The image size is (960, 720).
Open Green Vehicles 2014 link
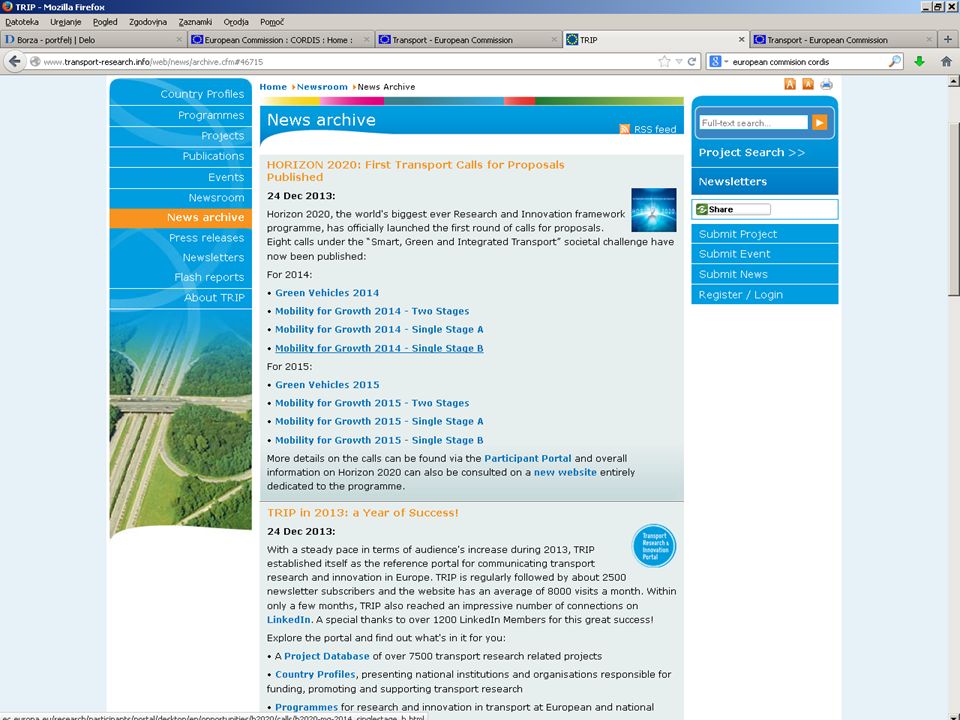[x=327, y=293]
